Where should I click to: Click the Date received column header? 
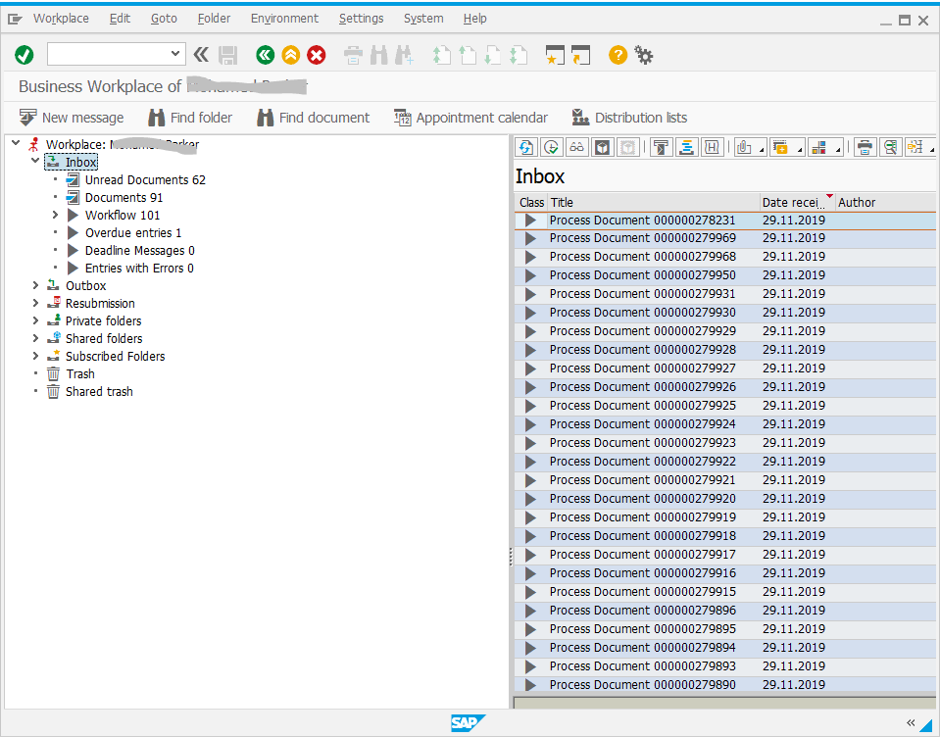[797, 202]
